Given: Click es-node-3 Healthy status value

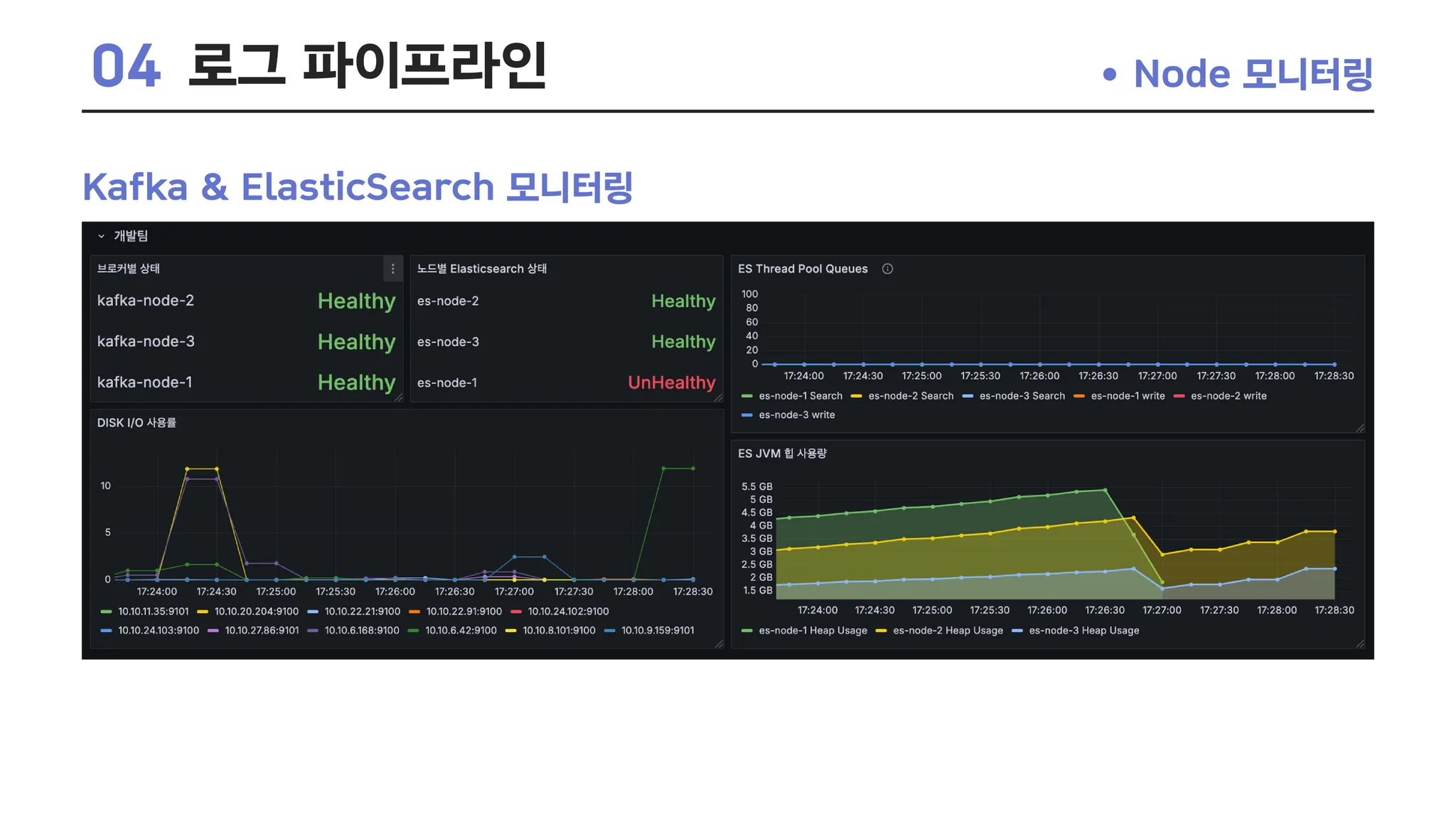Looking at the screenshot, I should 683,342.
